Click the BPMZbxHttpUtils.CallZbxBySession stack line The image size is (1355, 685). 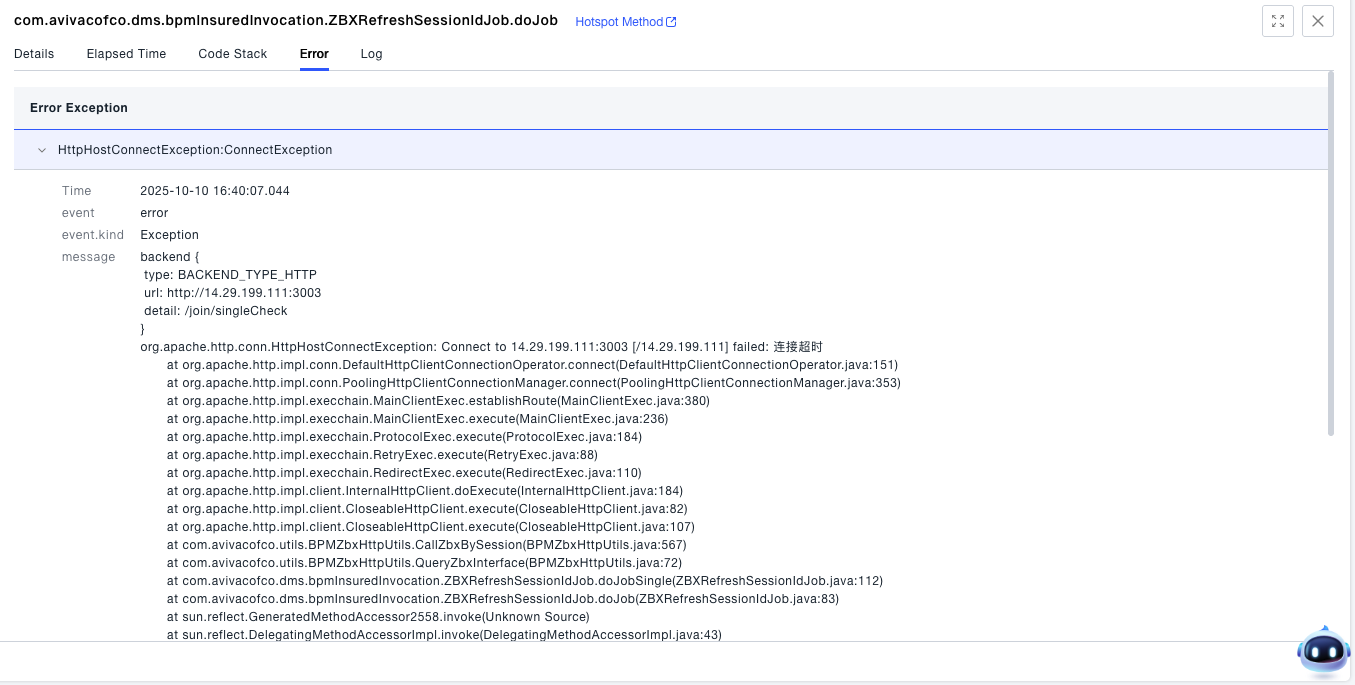pyautogui.click(x=426, y=545)
